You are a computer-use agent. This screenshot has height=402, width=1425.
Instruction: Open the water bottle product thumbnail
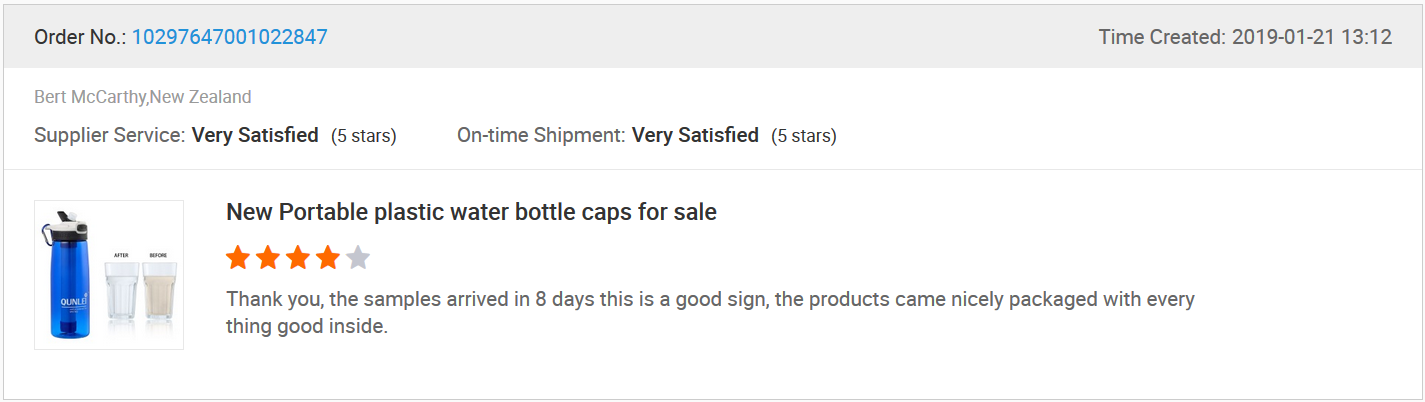point(109,275)
